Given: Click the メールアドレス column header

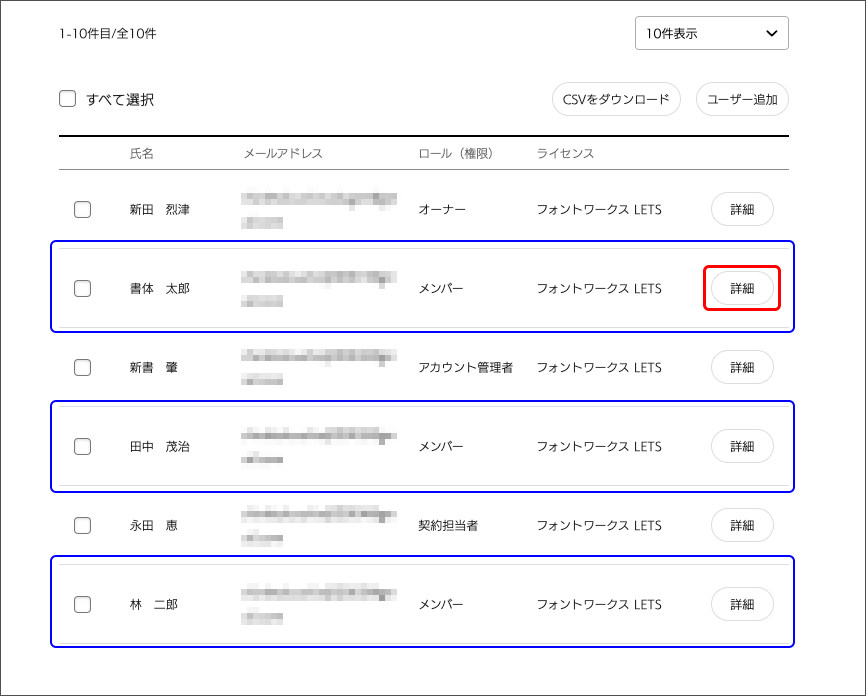Looking at the screenshot, I should click(283, 153).
